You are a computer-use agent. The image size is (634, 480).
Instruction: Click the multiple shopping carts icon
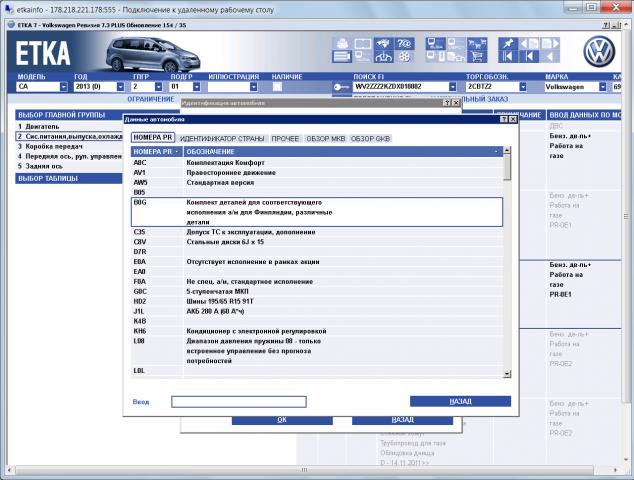coord(477,44)
